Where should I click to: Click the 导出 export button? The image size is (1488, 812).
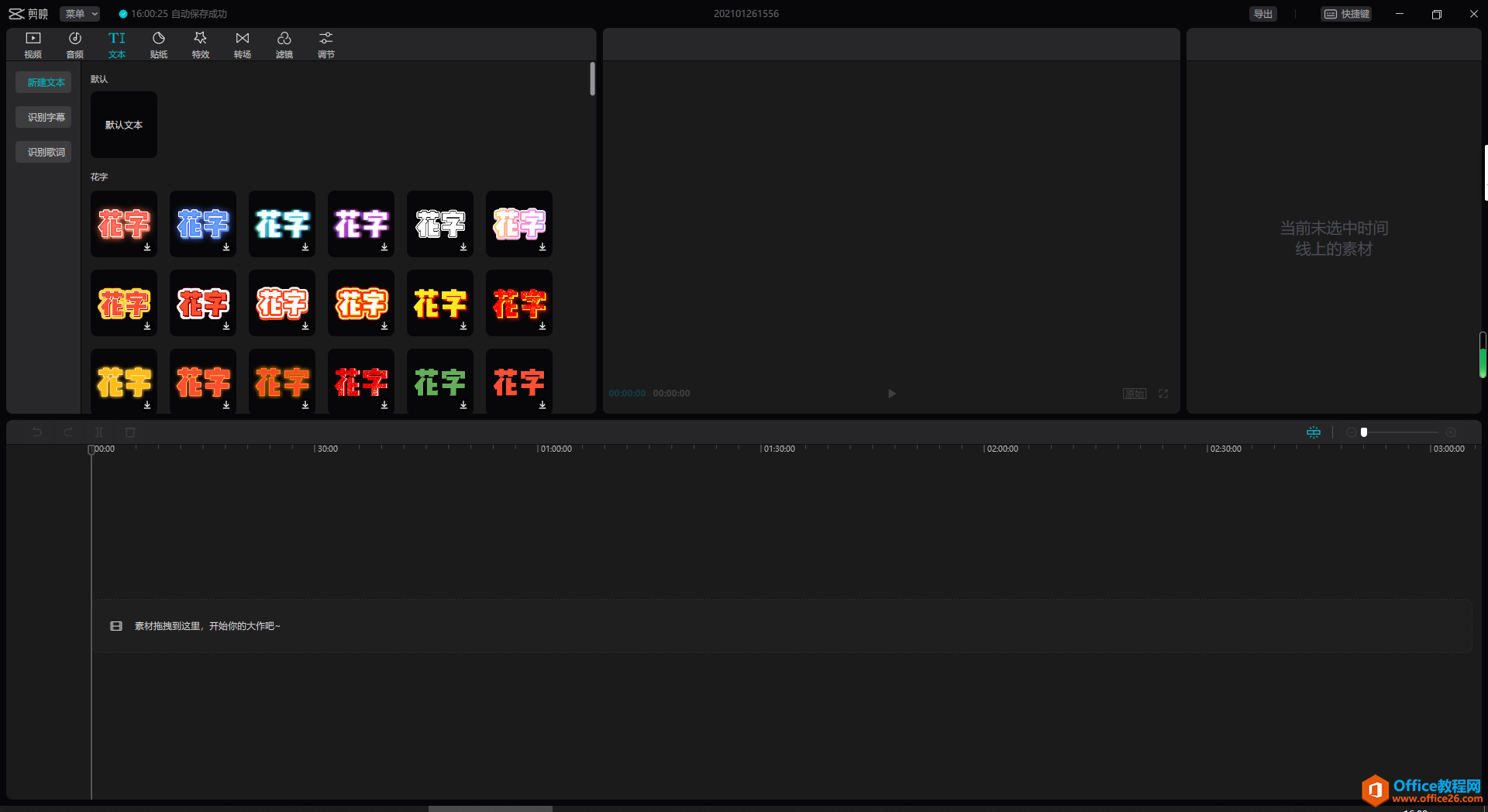point(1262,14)
